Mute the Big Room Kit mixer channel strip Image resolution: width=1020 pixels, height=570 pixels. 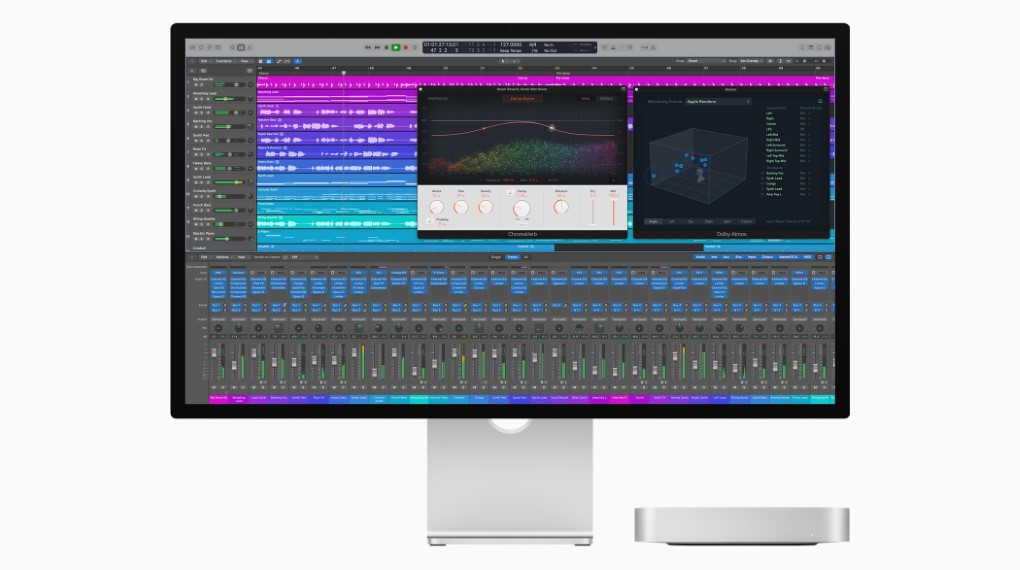pyautogui.click(x=214, y=387)
